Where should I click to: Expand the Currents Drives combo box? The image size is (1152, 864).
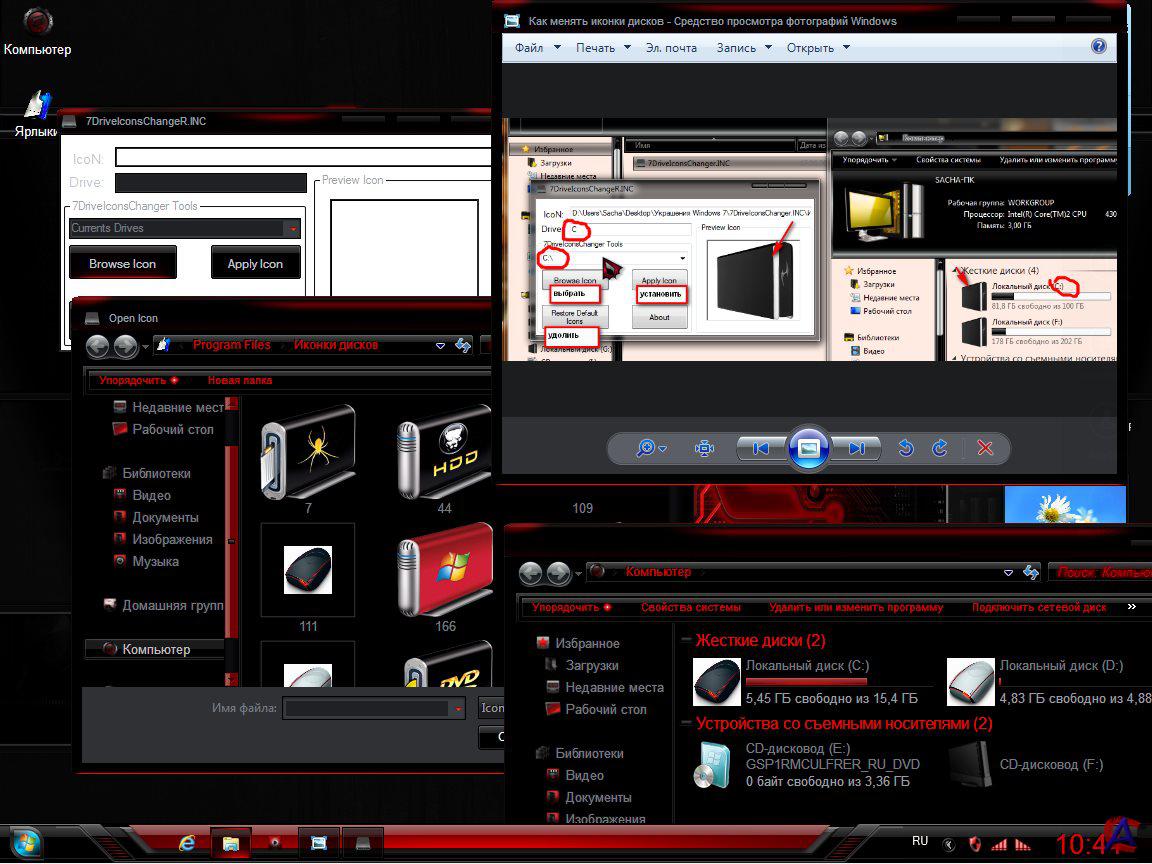pyautogui.click(x=293, y=229)
